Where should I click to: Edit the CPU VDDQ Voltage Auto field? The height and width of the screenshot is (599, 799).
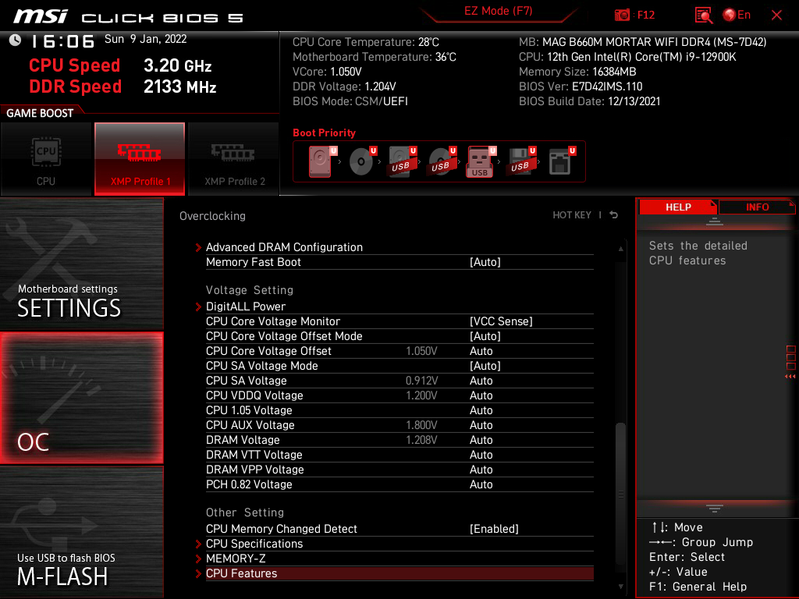[x=481, y=395]
